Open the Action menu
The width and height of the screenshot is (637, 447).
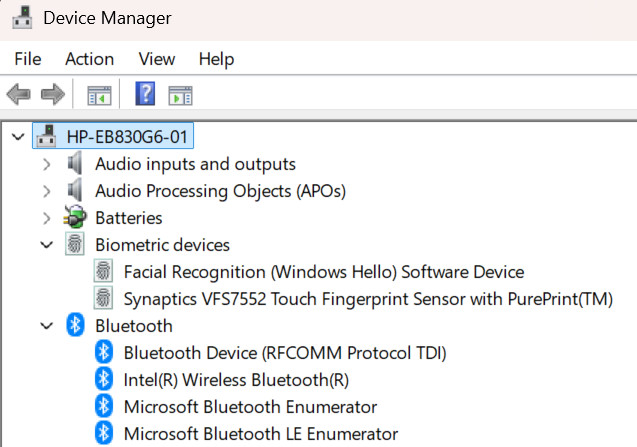[89, 59]
